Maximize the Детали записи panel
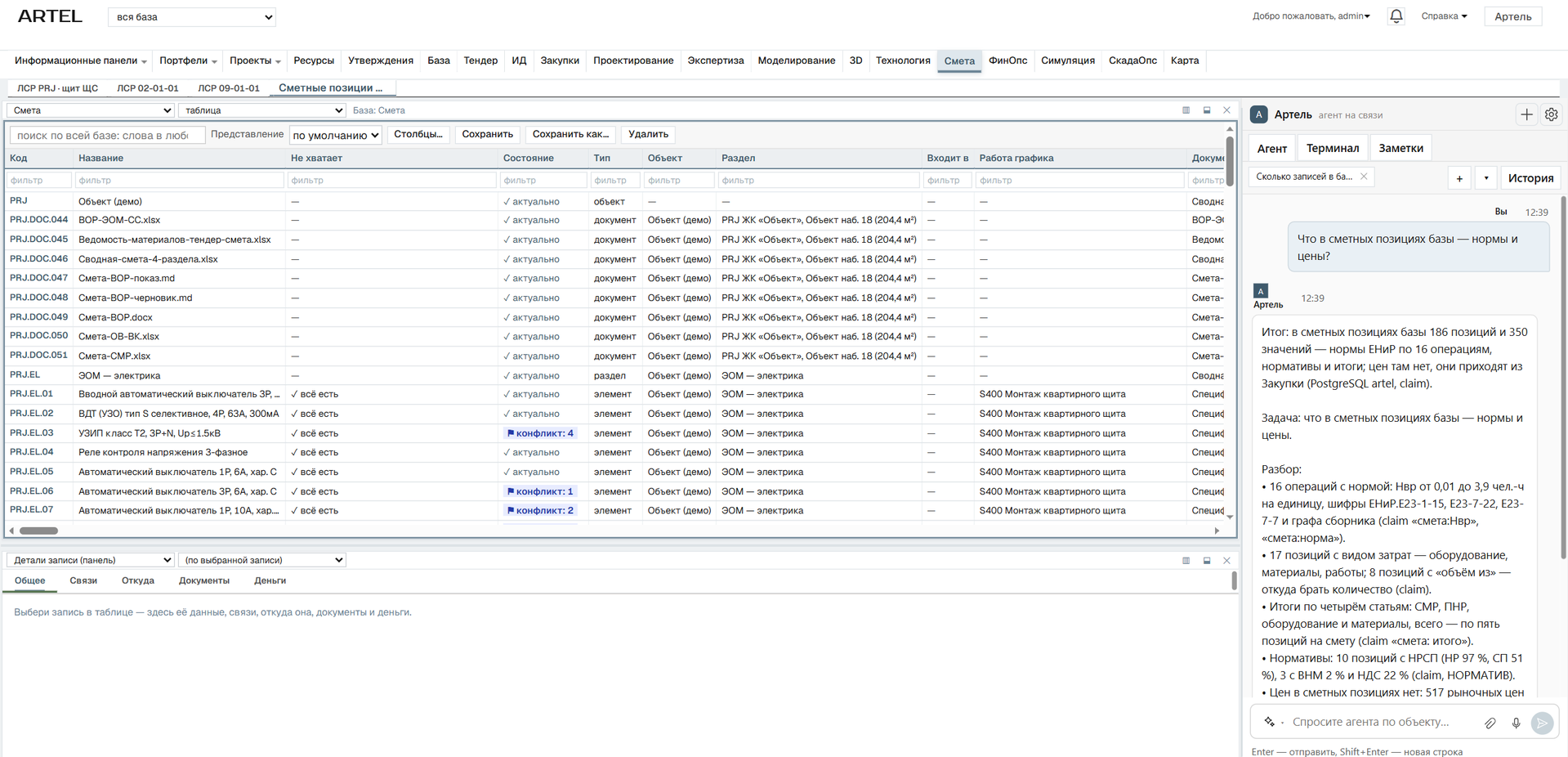The height and width of the screenshot is (757, 1568). point(1207,561)
